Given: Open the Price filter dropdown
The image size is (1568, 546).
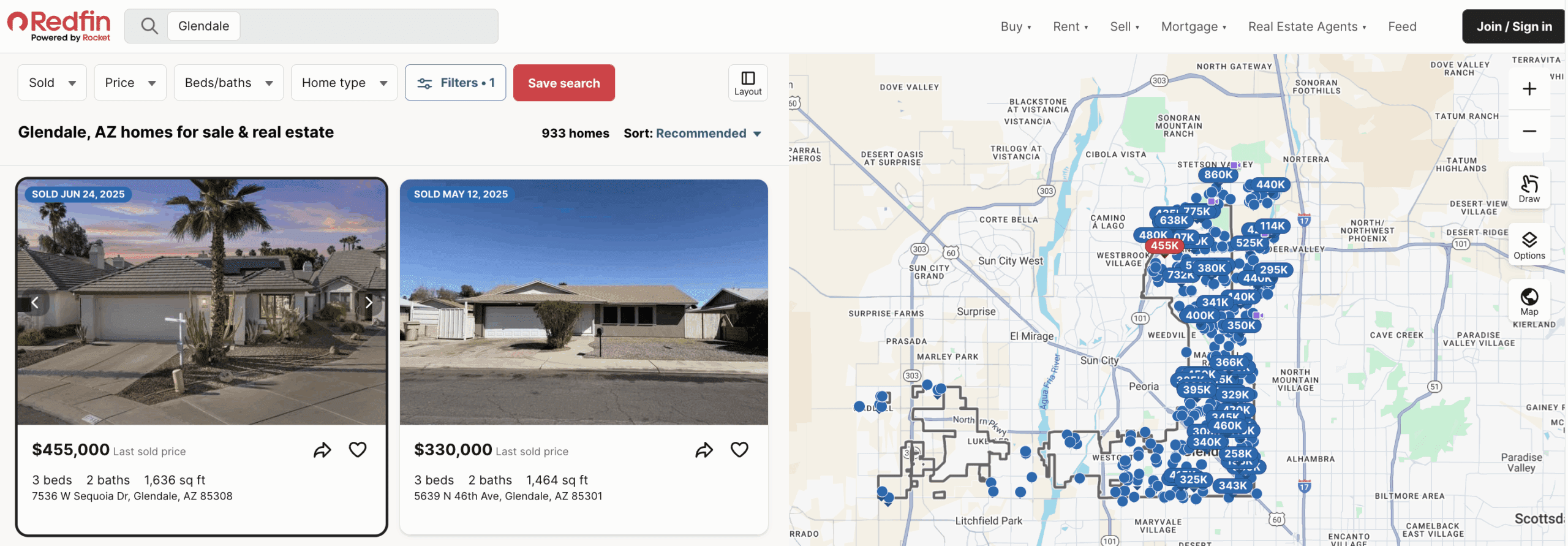Looking at the screenshot, I should click(x=130, y=83).
